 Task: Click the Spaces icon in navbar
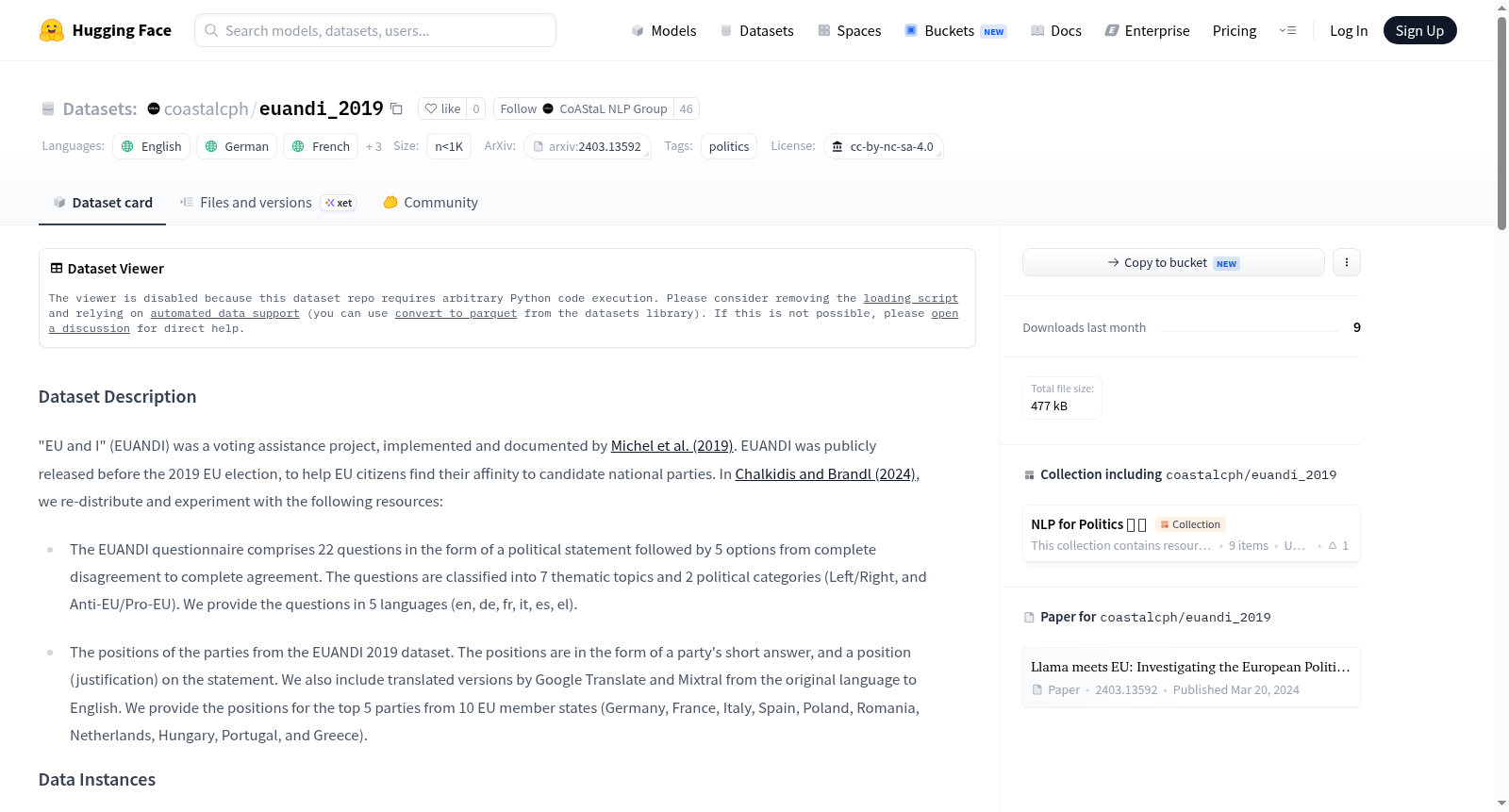click(824, 30)
